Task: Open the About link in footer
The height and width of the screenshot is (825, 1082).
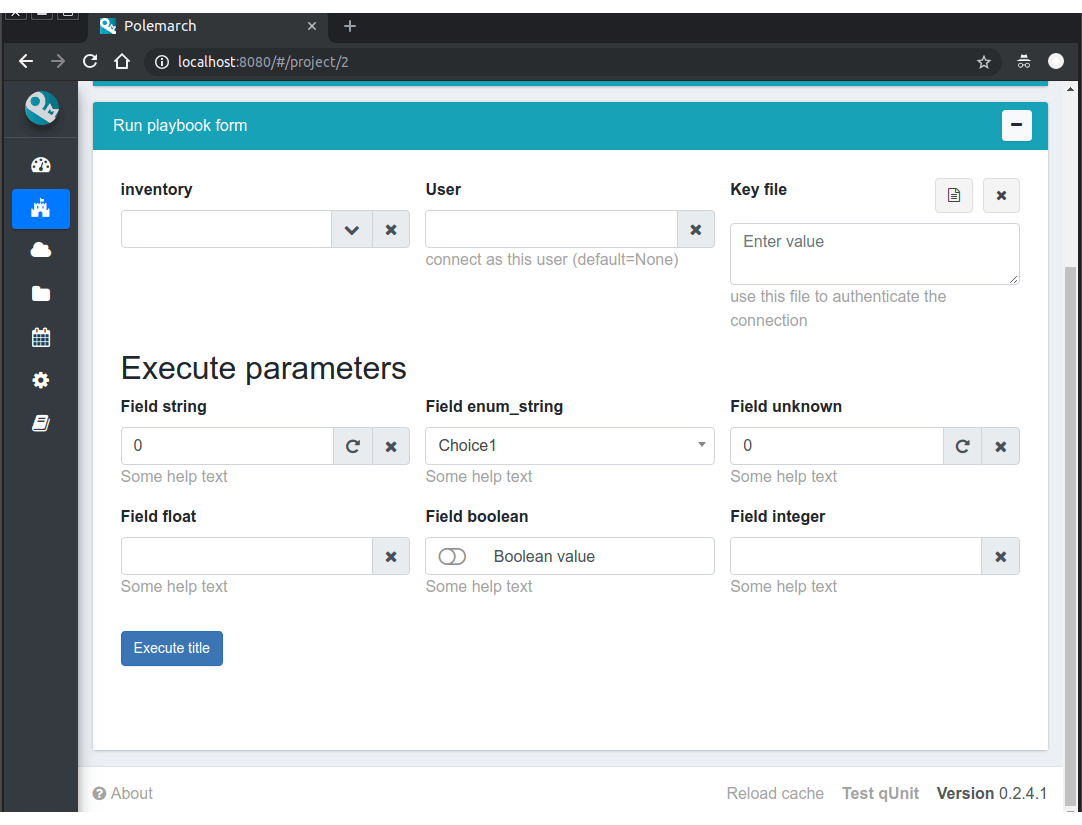Action: tap(123, 793)
